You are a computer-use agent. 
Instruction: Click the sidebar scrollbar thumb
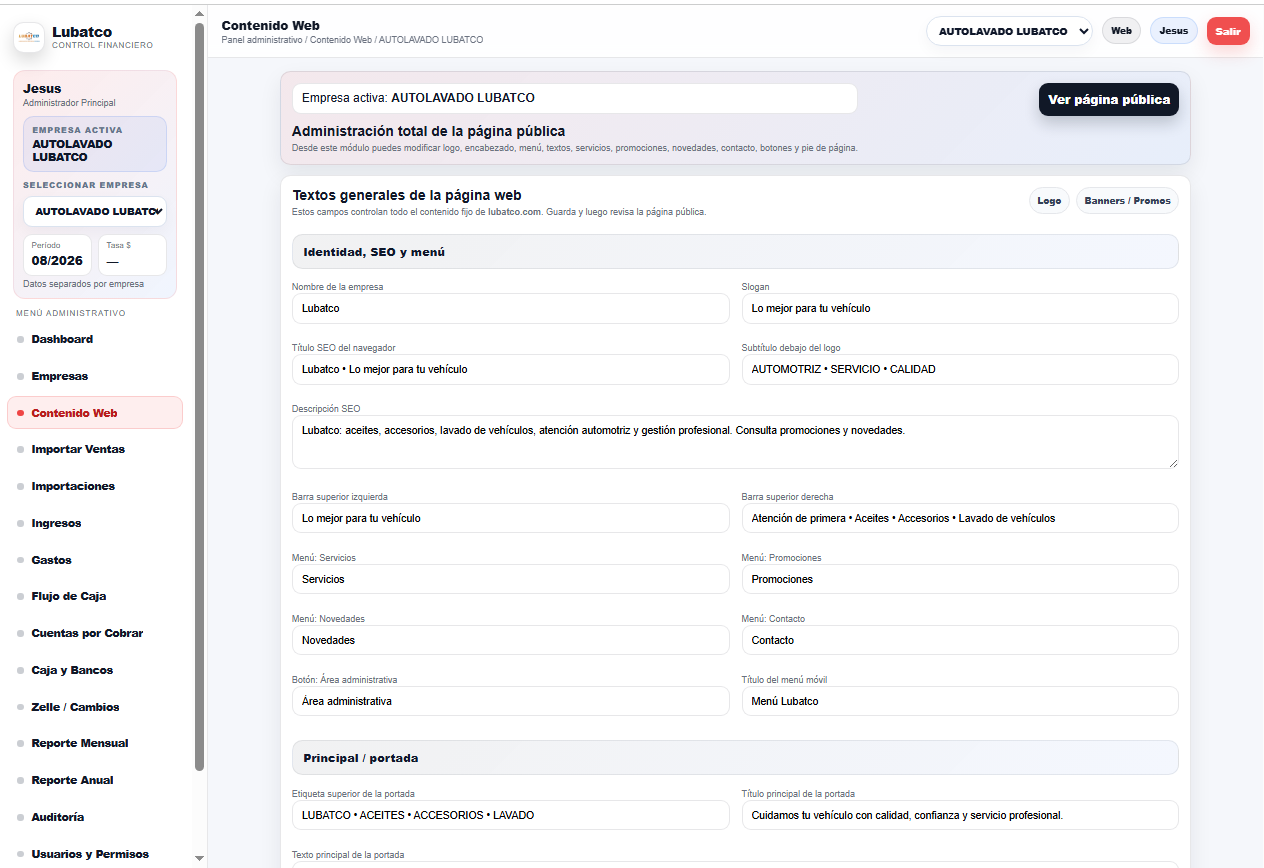pyautogui.click(x=199, y=395)
